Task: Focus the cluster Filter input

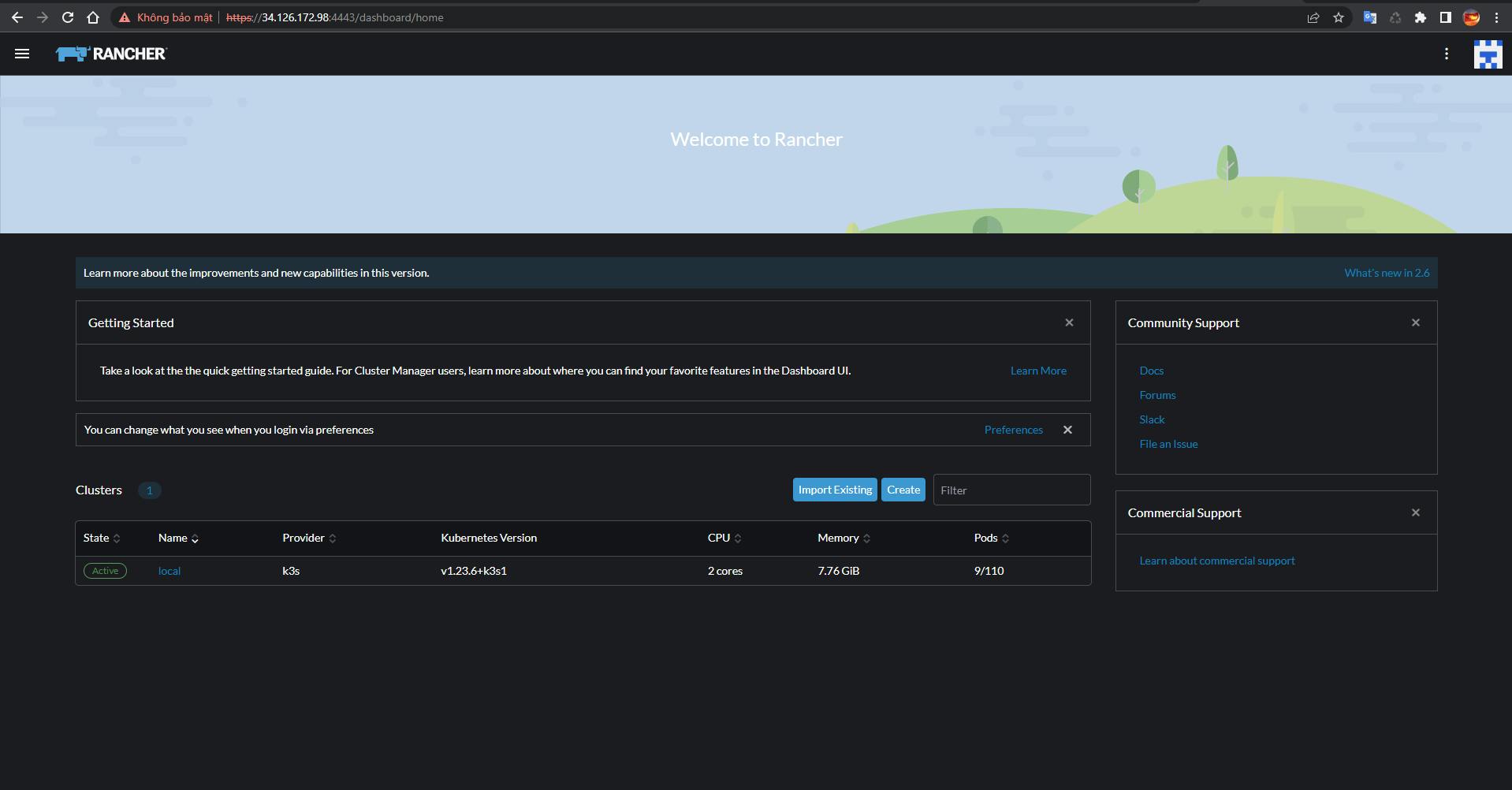Action: [1011, 490]
